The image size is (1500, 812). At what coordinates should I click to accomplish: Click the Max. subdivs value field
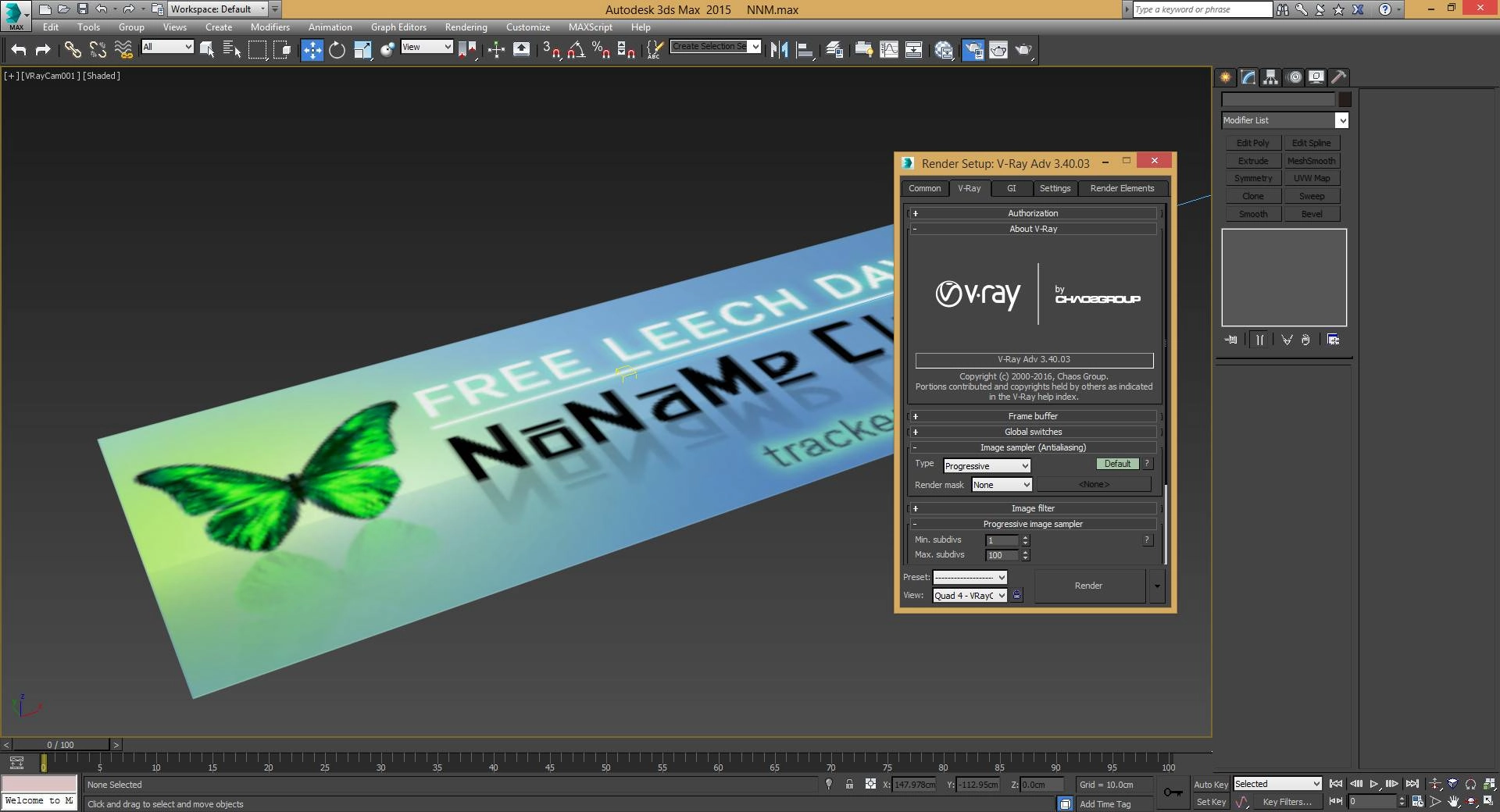(x=1002, y=555)
